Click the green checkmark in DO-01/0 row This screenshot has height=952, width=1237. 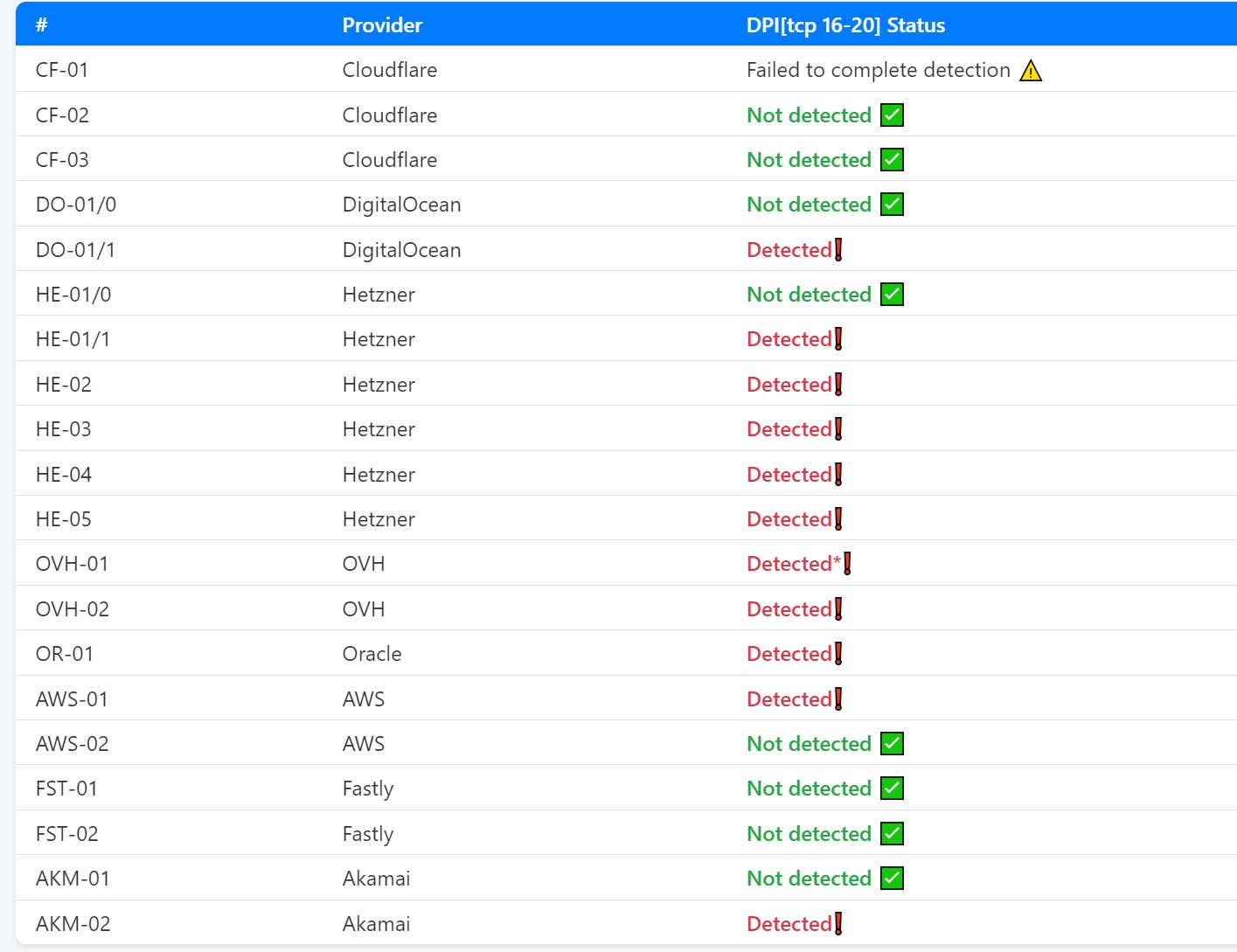892,205
